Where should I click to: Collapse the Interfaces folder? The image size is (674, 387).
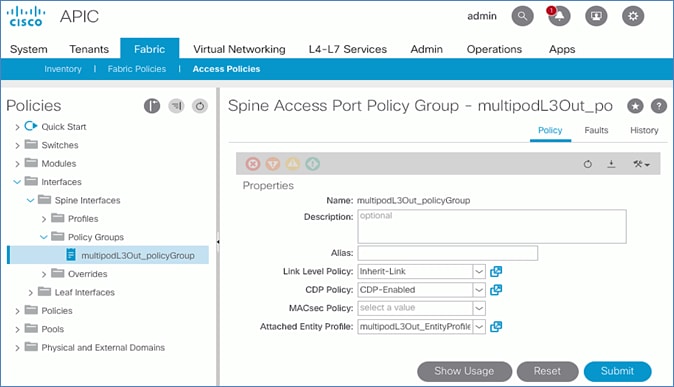pyautogui.click(x=17, y=182)
